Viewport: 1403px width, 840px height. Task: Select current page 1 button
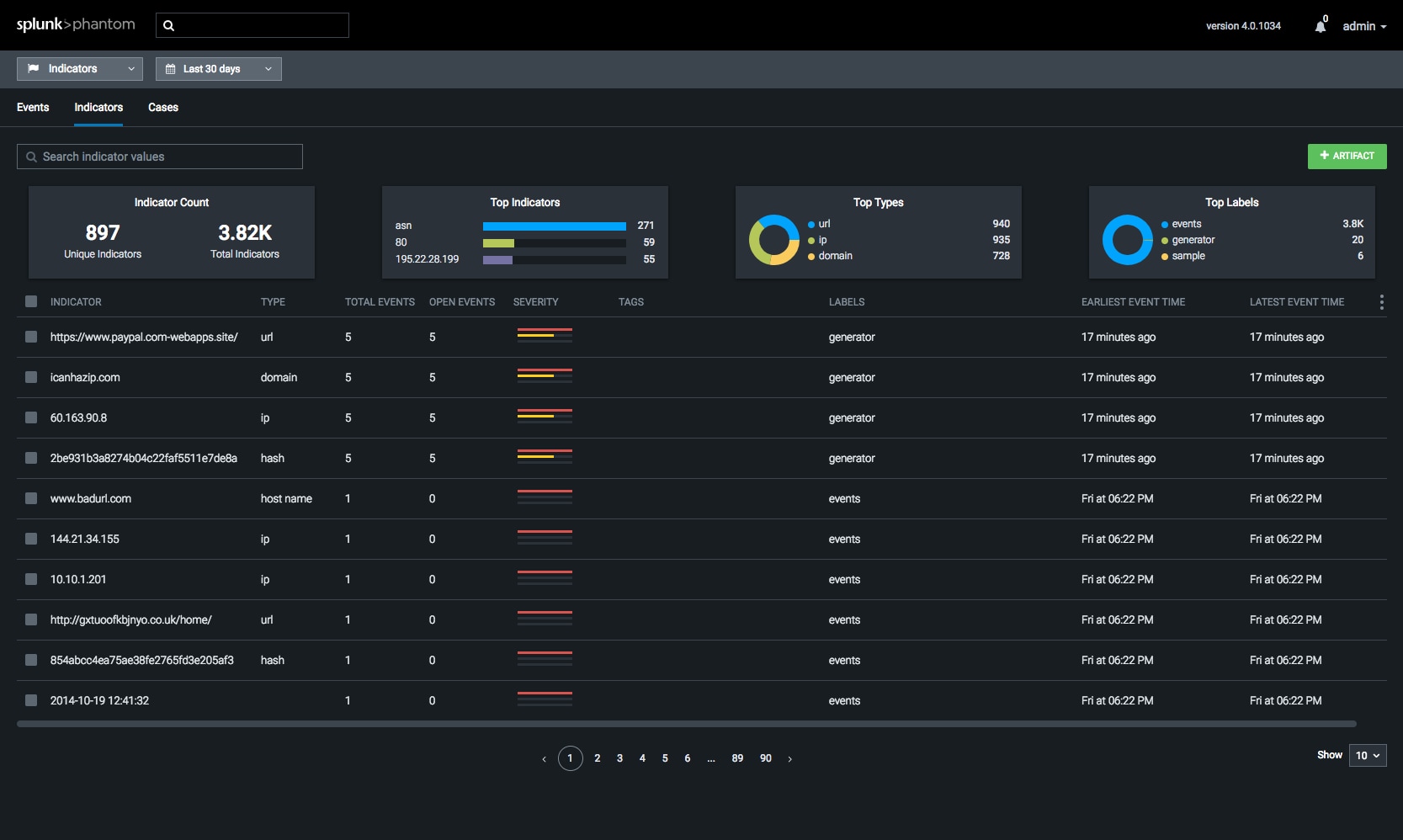[x=570, y=758]
